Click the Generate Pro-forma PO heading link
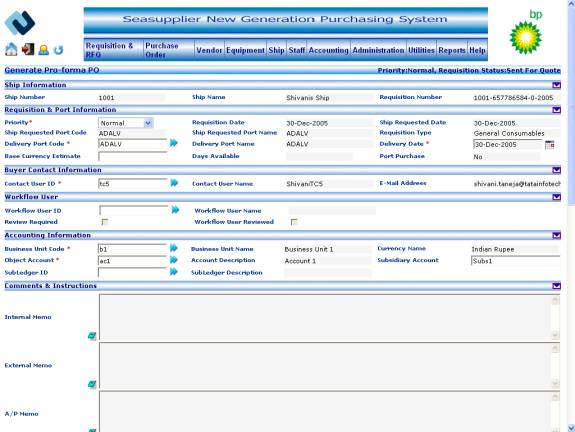The image size is (575, 432). coord(52,70)
